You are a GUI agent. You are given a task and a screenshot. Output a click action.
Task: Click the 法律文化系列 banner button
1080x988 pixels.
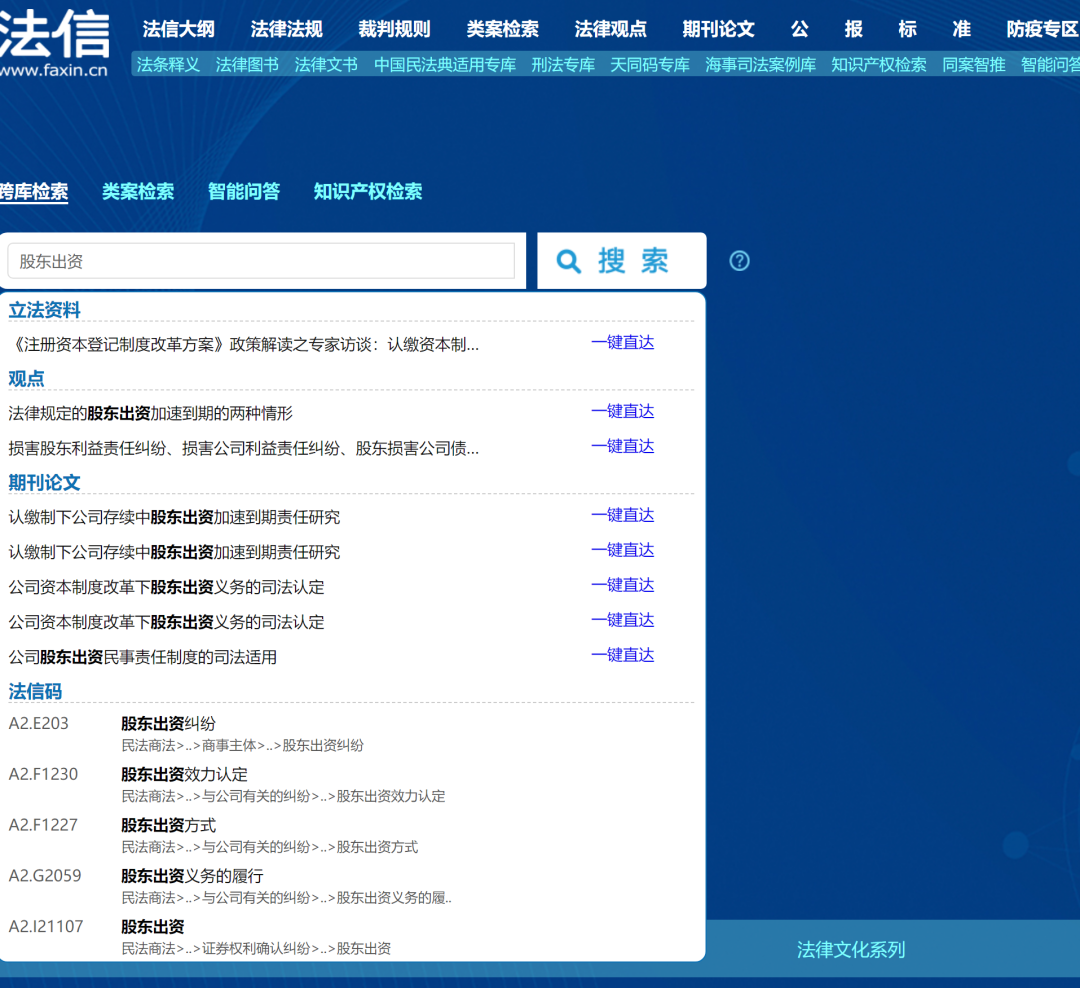pos(850,950)
